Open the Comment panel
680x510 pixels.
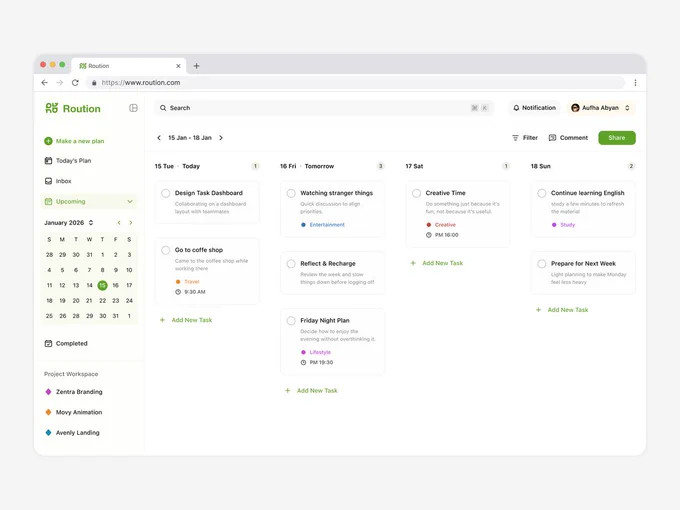coord(568,137)
